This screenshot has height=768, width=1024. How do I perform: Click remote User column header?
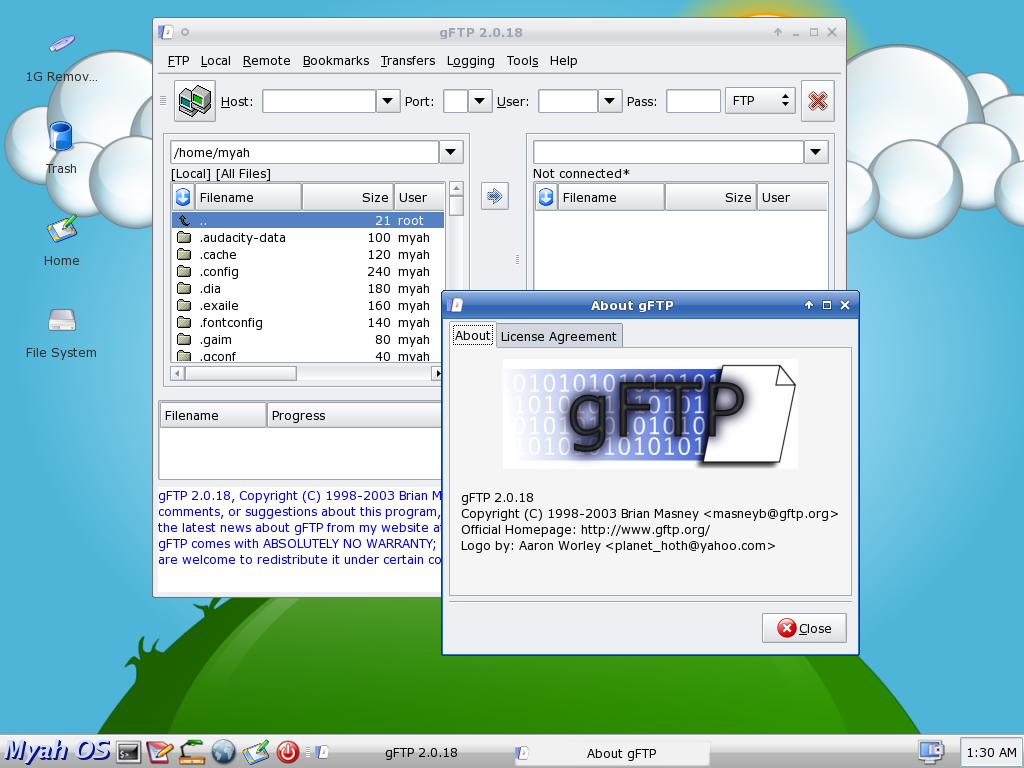[792, 197]
